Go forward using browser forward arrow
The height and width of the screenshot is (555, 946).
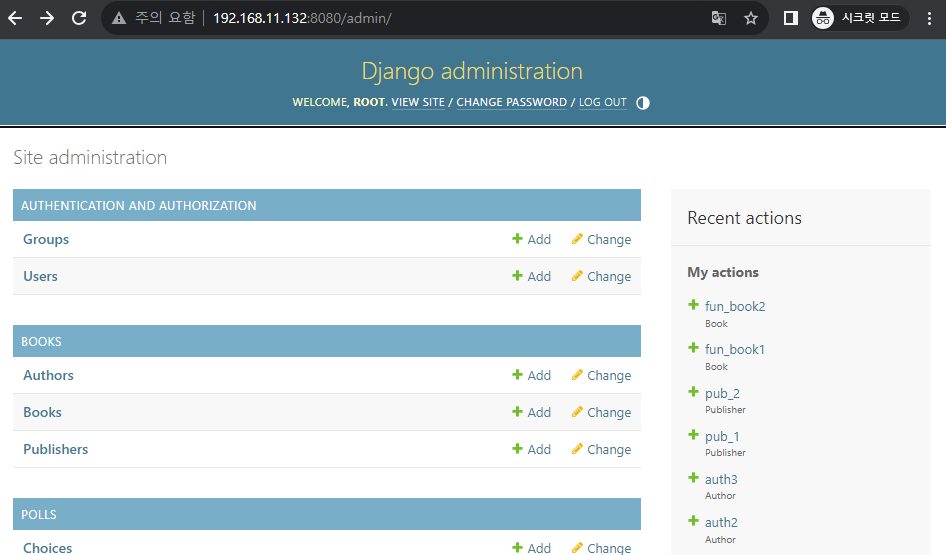click(x=46, y=18)
